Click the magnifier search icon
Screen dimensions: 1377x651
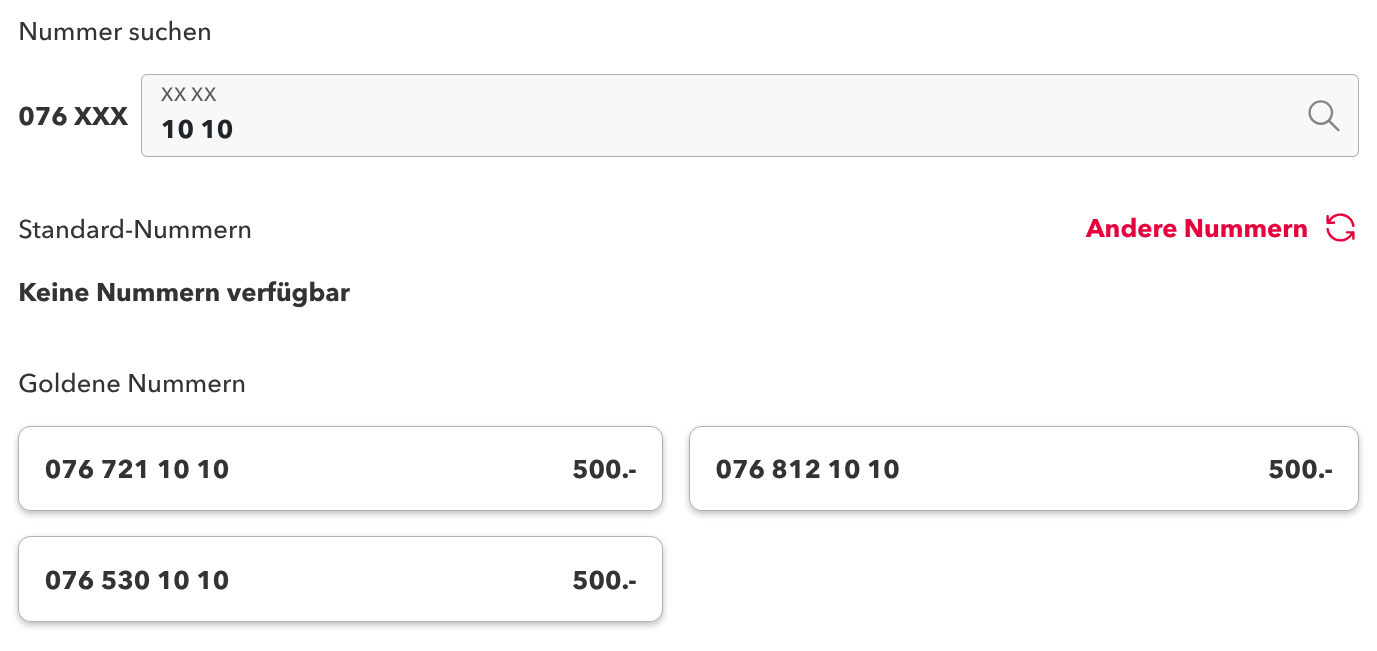[x=1323, y=116]
